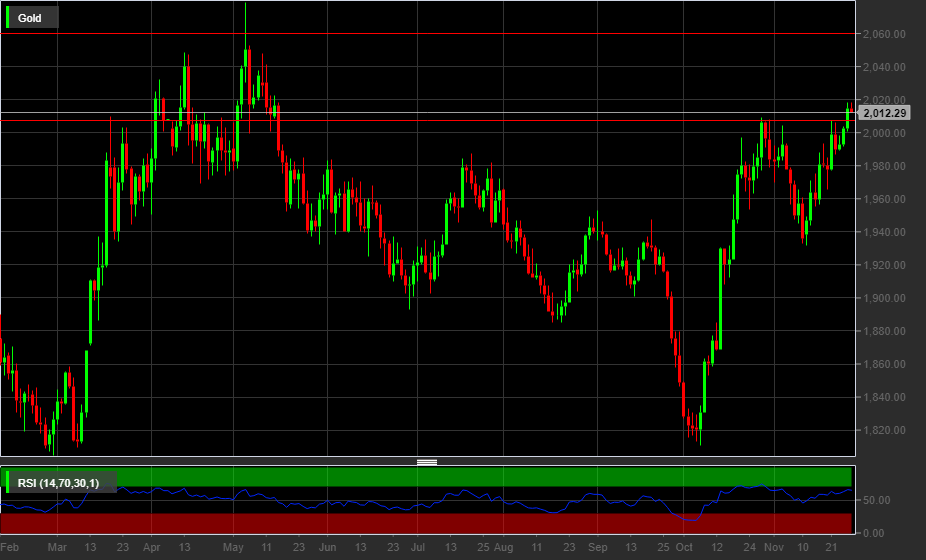Click the red oversold RSI band
Screen dimensions: 926x560
pyautogui.click(x=426, y=523)
